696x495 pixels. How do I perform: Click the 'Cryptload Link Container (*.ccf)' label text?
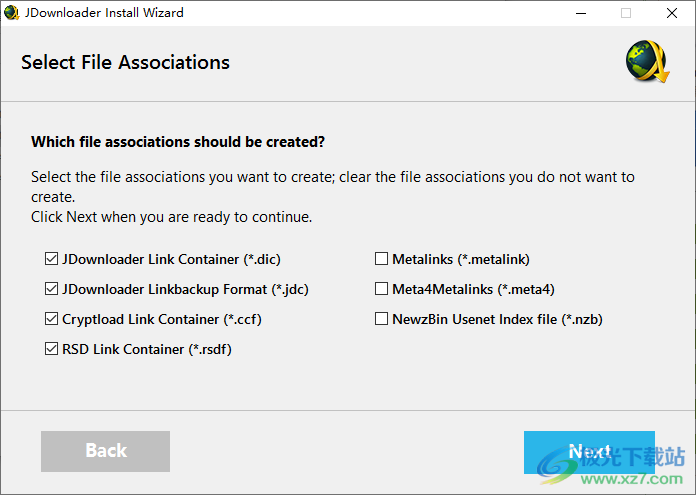[162, 319]
